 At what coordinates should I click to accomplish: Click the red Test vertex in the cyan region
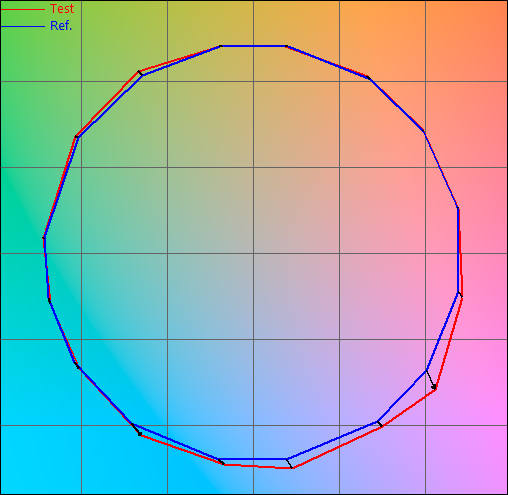click(140, 434)
